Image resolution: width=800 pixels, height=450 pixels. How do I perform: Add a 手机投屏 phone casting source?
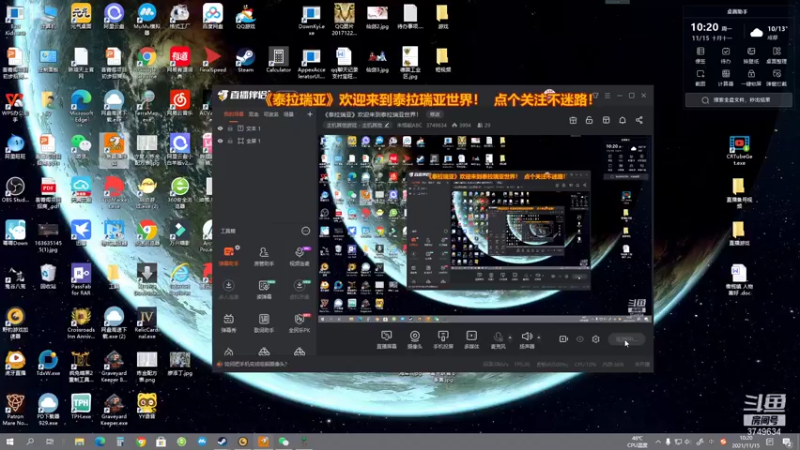coord(443,339)
